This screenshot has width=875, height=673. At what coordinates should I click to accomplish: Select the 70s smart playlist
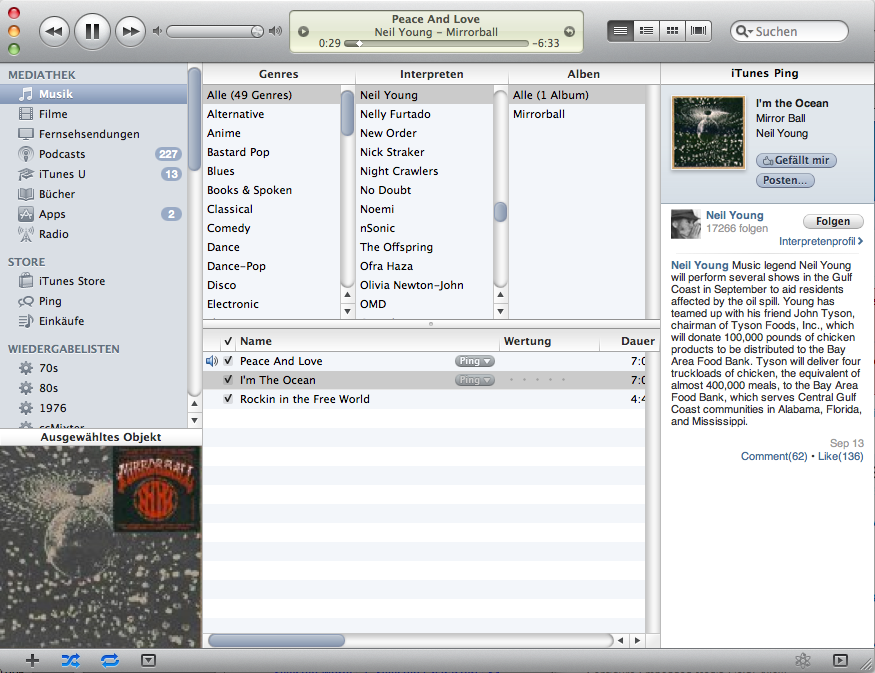[94, 368]
